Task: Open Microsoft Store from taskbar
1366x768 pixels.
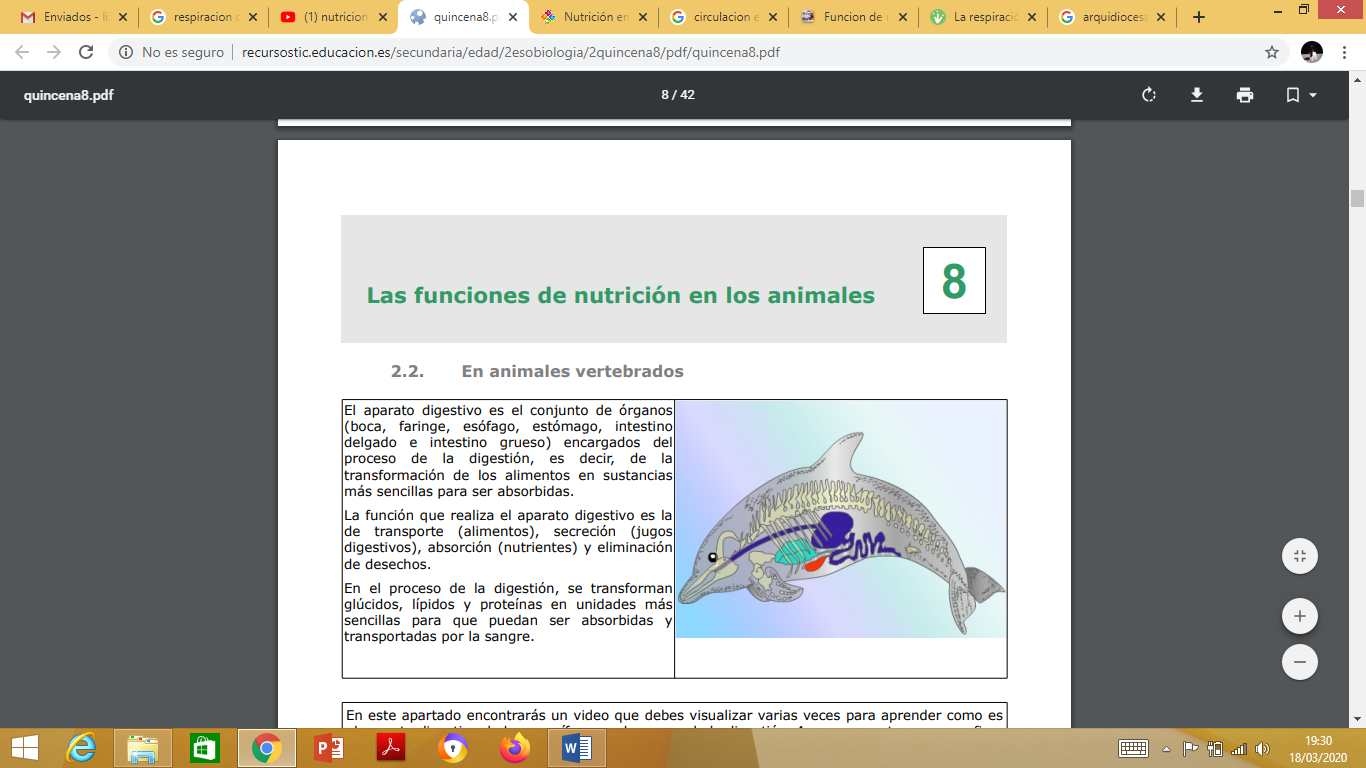Action: click(x=205, y=747)
